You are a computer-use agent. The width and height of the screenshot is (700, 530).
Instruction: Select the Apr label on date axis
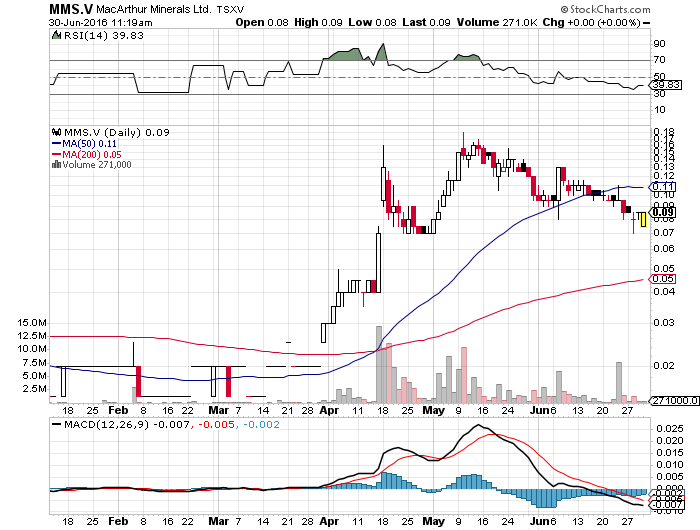(330, 410)
